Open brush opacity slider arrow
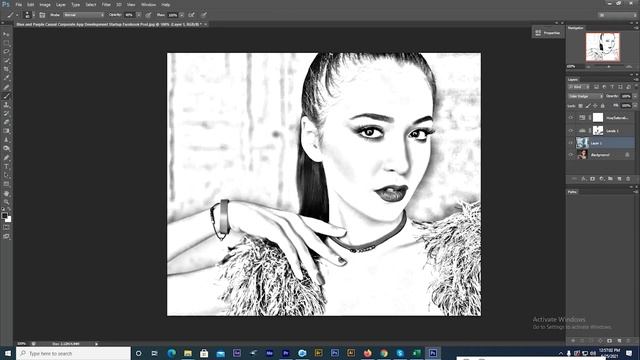 [139, 15]
